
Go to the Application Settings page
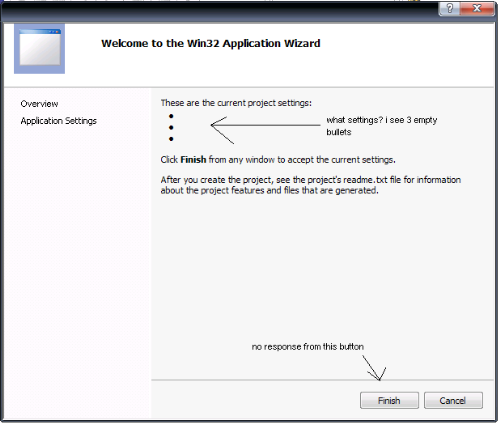59,121
